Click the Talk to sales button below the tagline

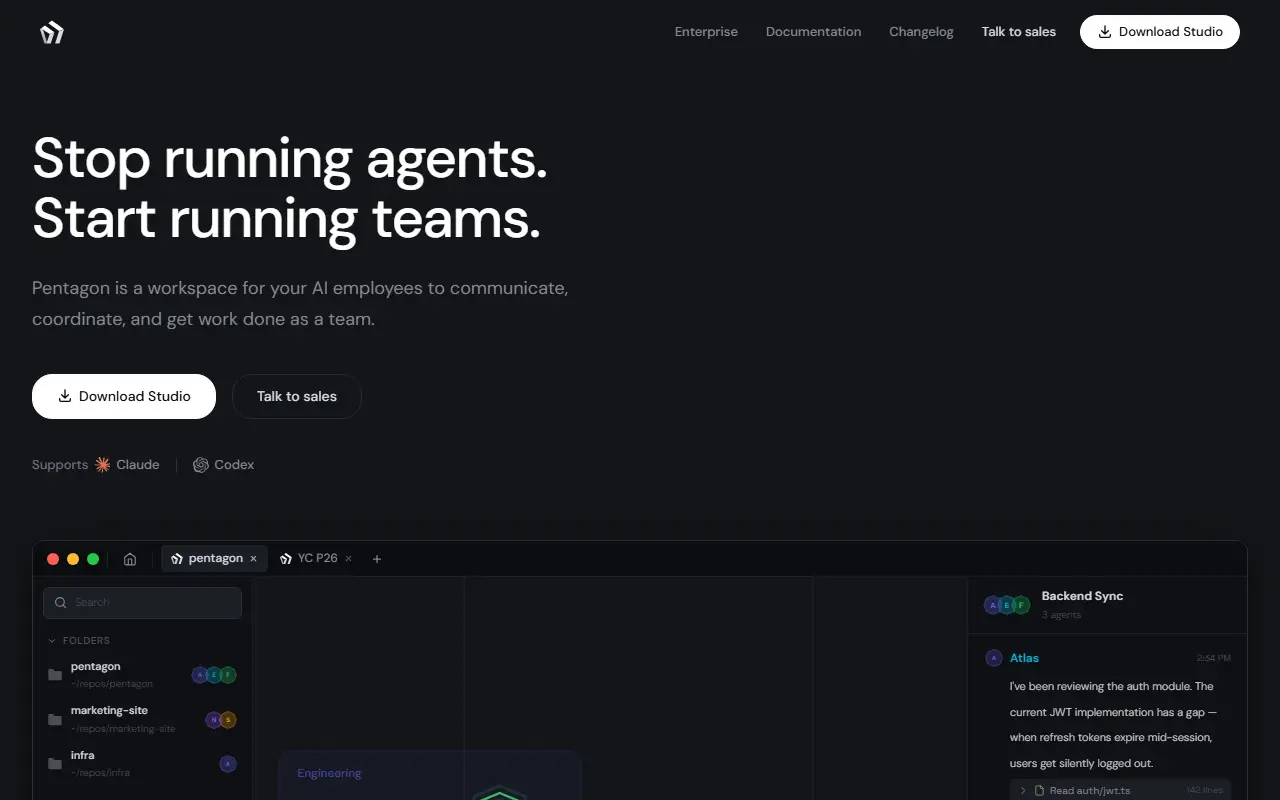click(297, 396)
